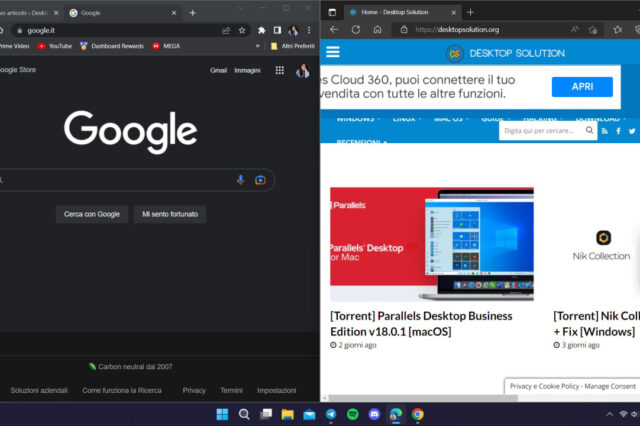Viewport: 640px width, 426px height.
Task: Open new tab in Chrome
Action: (x=193, y=13)
